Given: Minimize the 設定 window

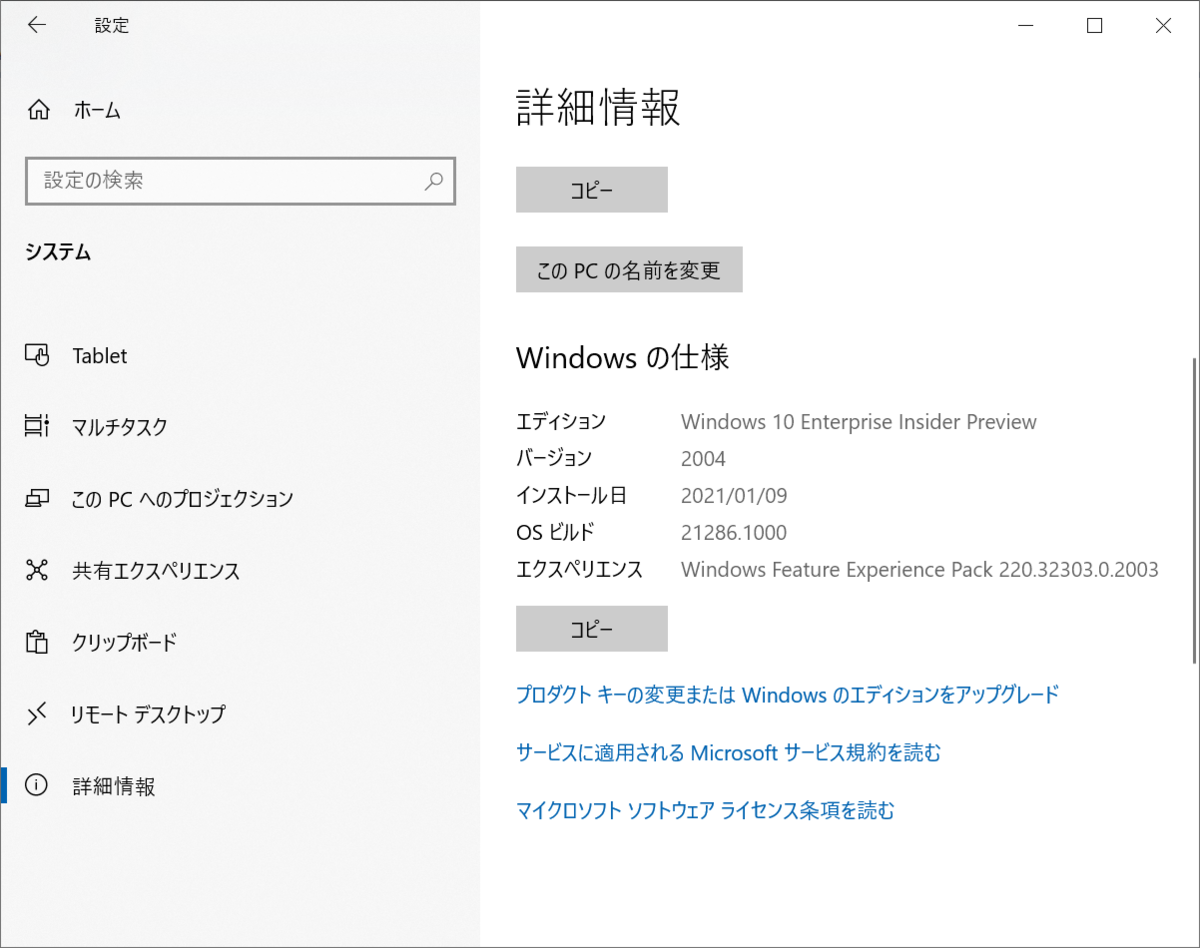Looking at the screenshot, I should (1026, 26).
